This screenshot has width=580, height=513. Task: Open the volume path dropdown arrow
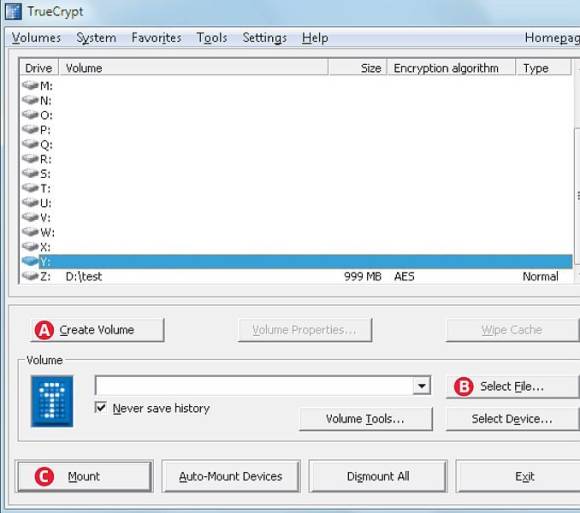[x=421, y=386]
